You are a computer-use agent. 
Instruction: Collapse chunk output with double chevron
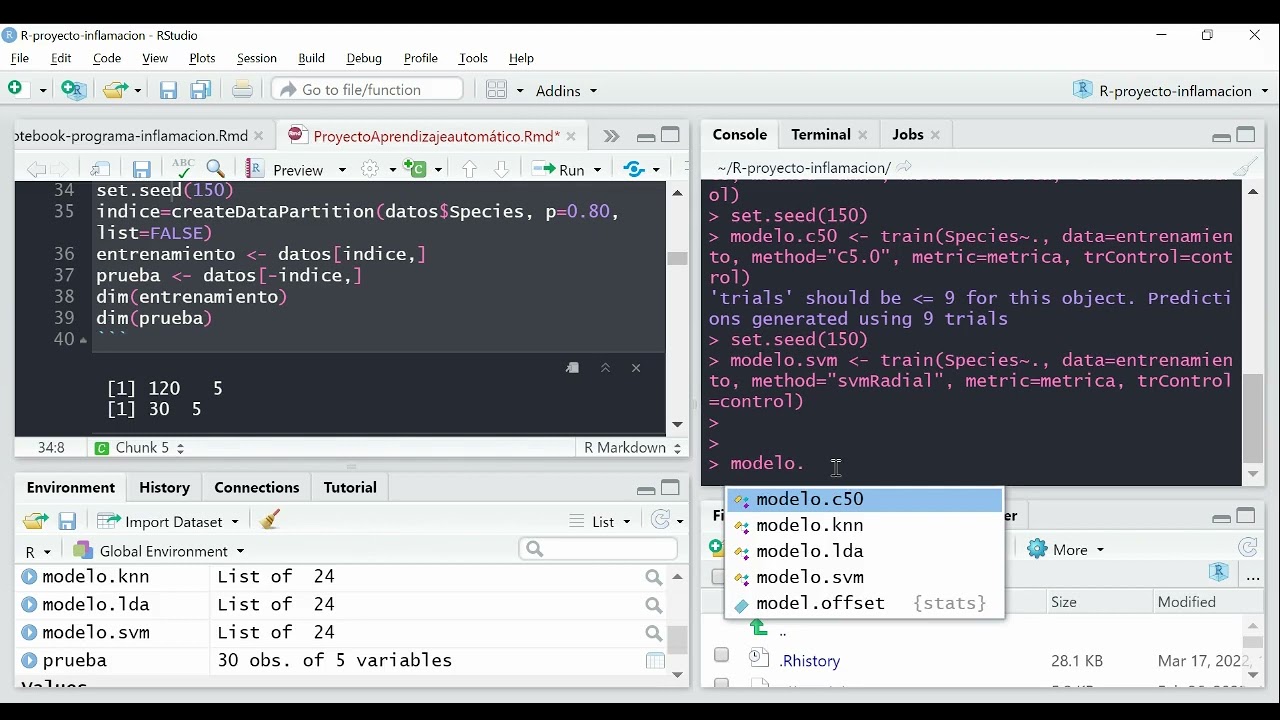(x=605, y=368)
